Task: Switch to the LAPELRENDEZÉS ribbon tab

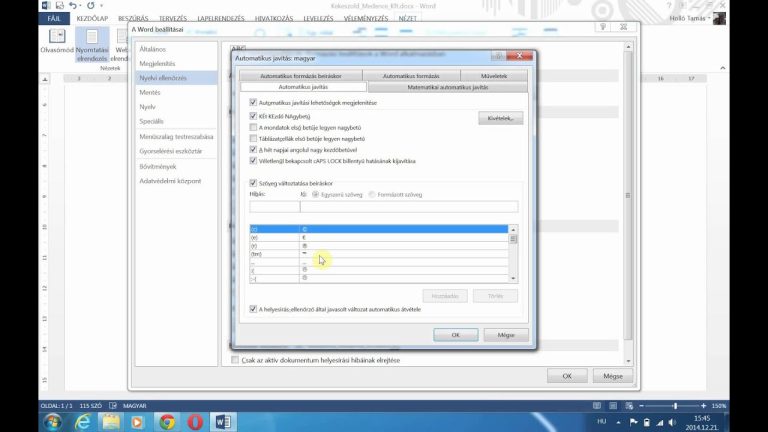Action: (221, 18)
